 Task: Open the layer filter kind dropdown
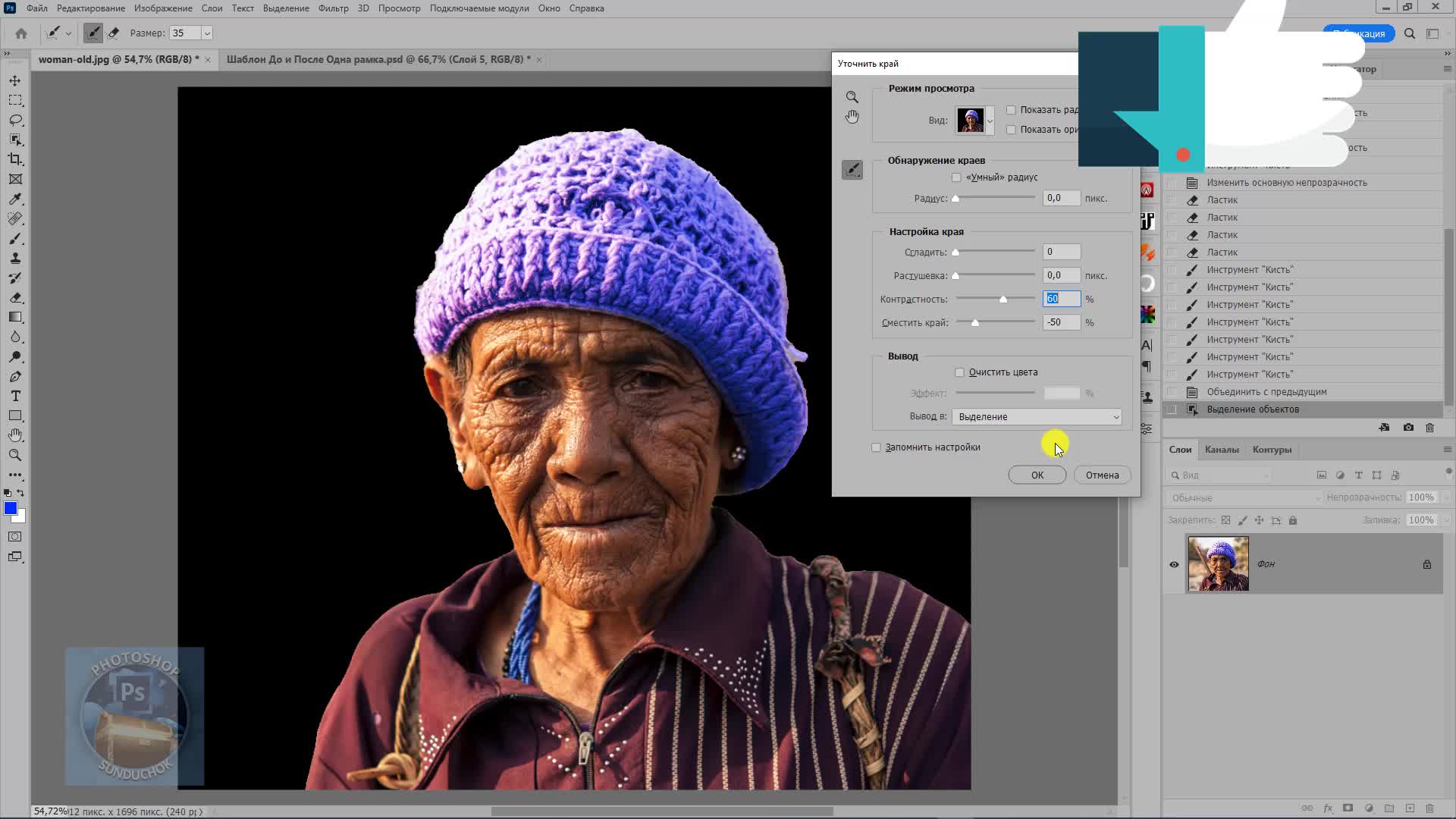pos(1219,475)
